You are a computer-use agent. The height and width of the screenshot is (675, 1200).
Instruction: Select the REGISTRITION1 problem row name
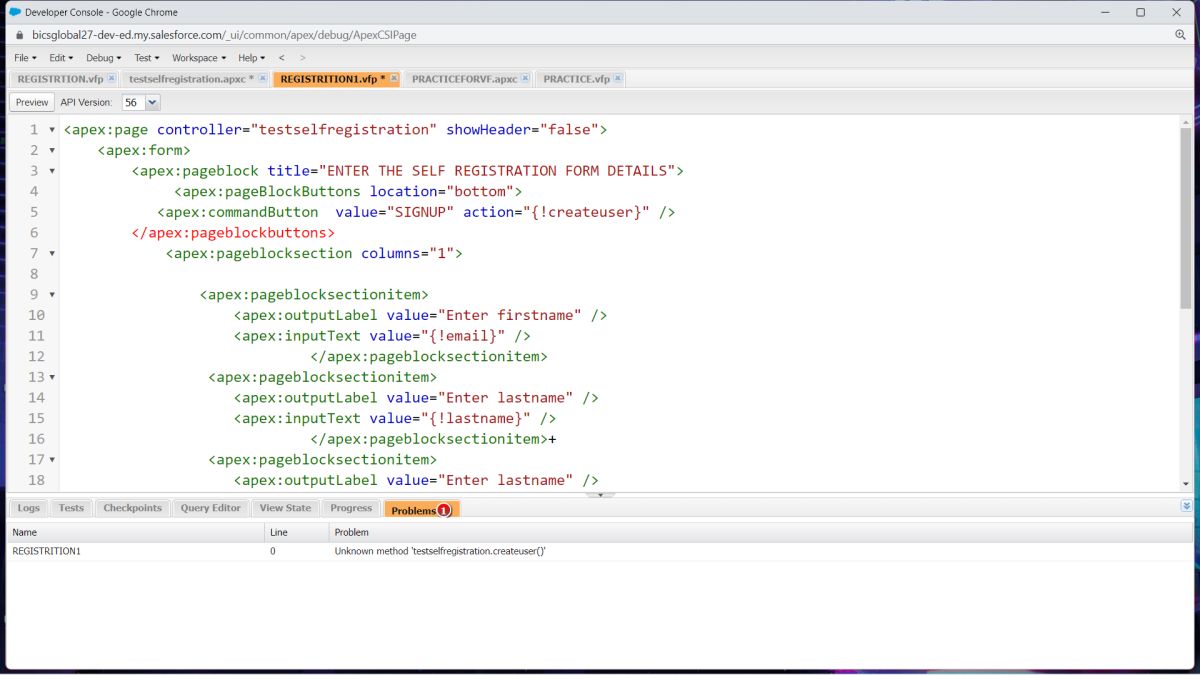46,551
